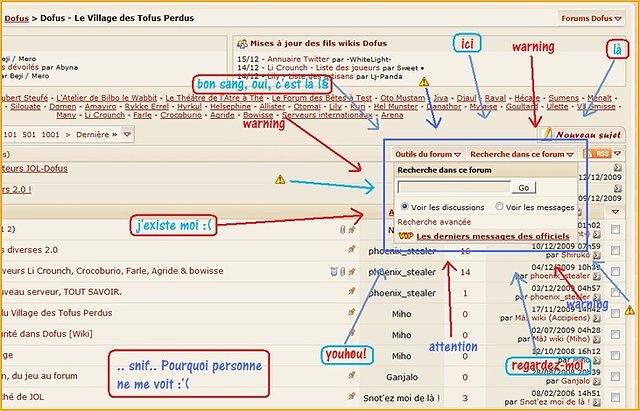Open Recherche avancée link
This screenshot has height=411, width=640.
432,221
